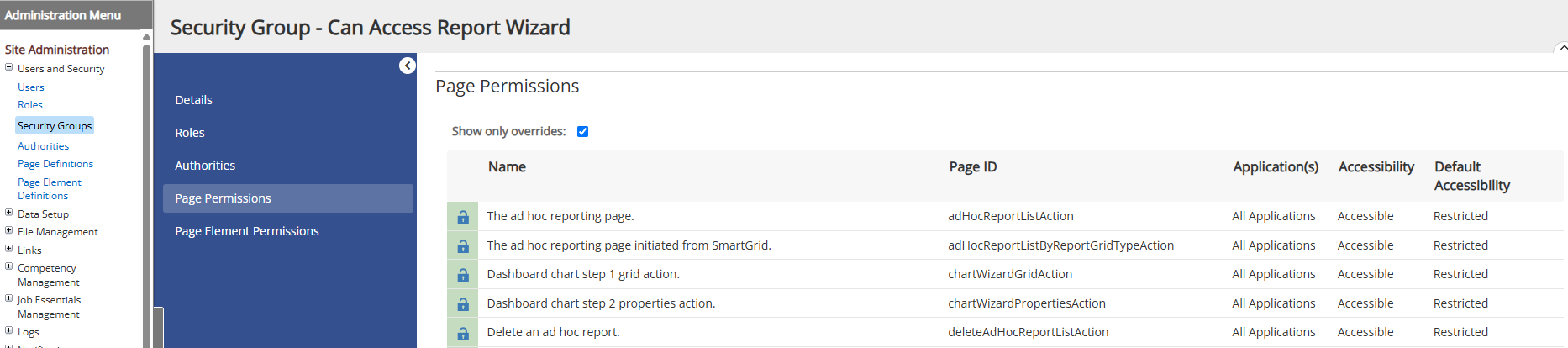Image resolution: width=1568 pixels, height=348 pixels.
Task: Click the lock icon for adHocReportListByReportGridTypeAction
Action: pos(463,246)
